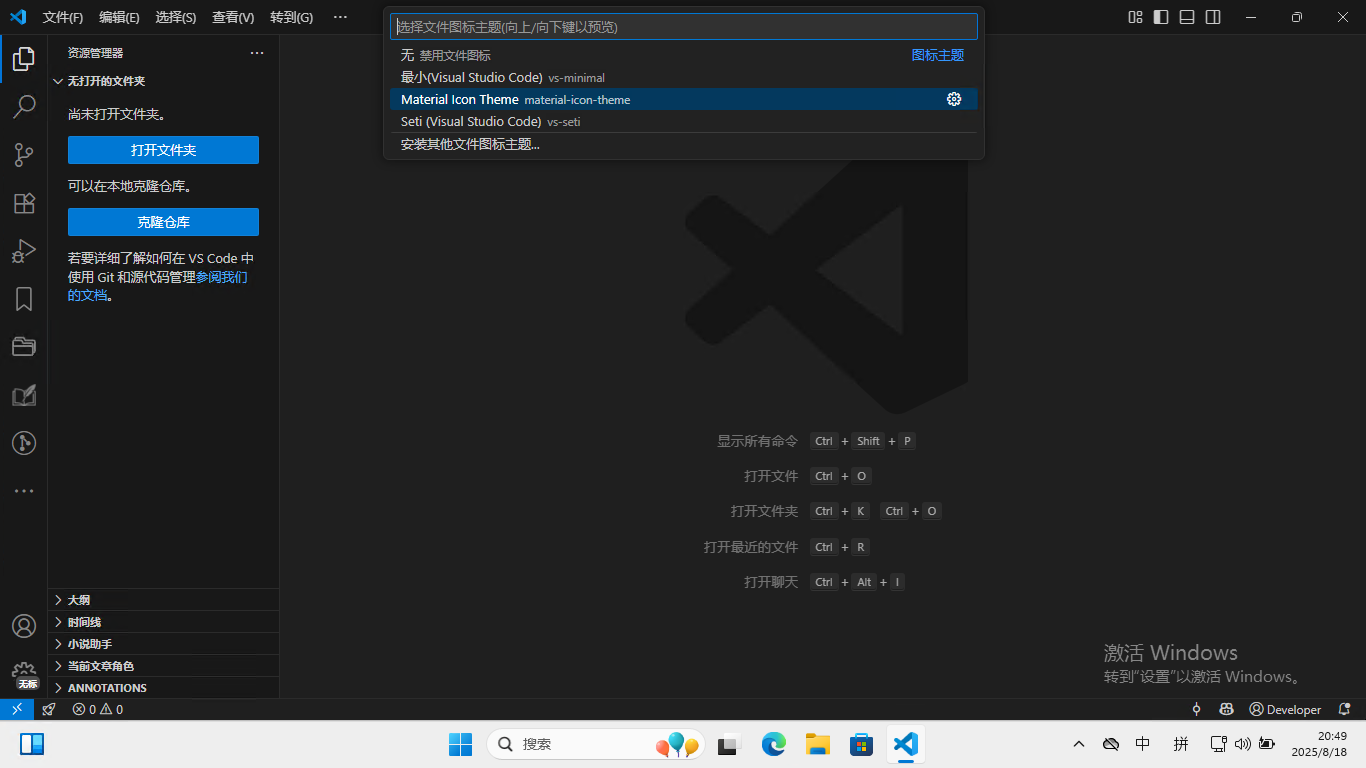This screenshot has width=1366, height=768.
Task: Click the 克隆仓库 button
Action: (x=163, y=222)
